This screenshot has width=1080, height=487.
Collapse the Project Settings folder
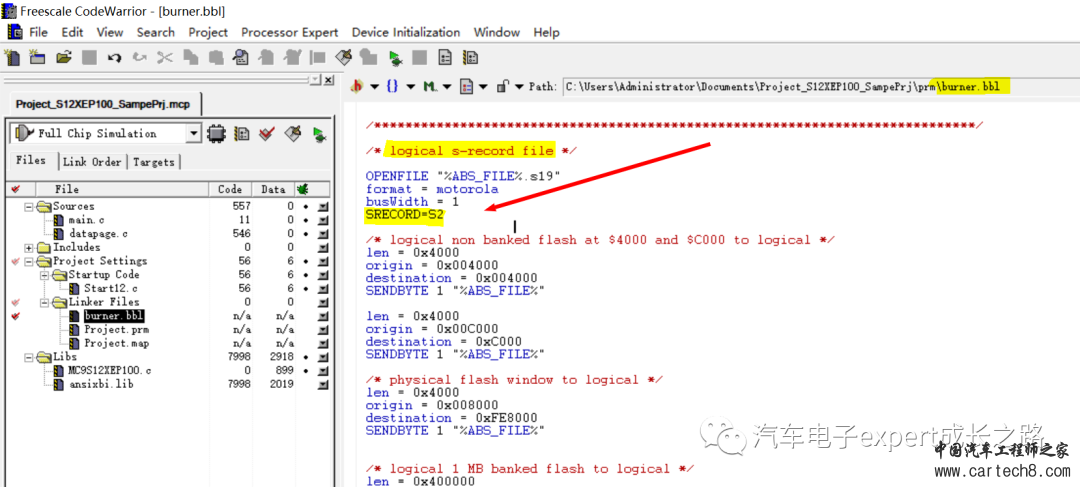point(29,261)
